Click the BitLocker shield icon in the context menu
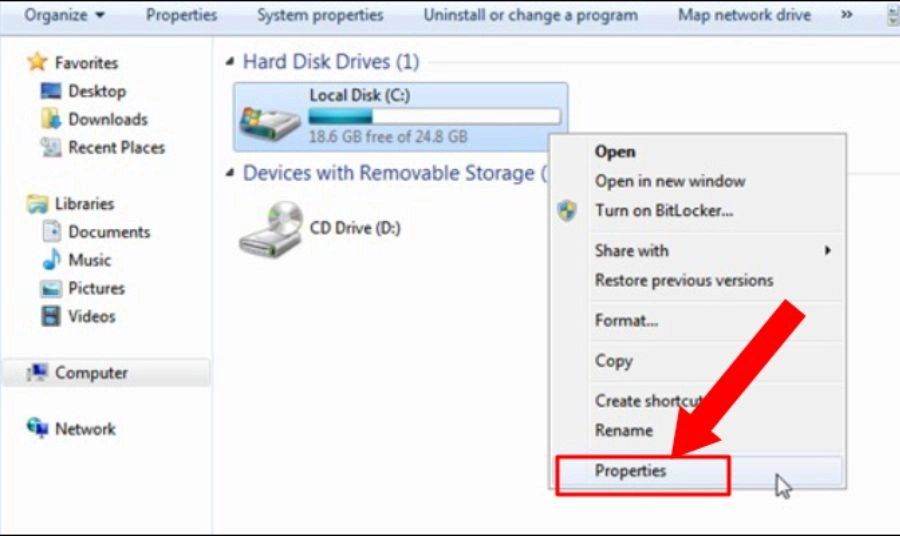This screenshot has width=900, height=536. coord(567,211)
